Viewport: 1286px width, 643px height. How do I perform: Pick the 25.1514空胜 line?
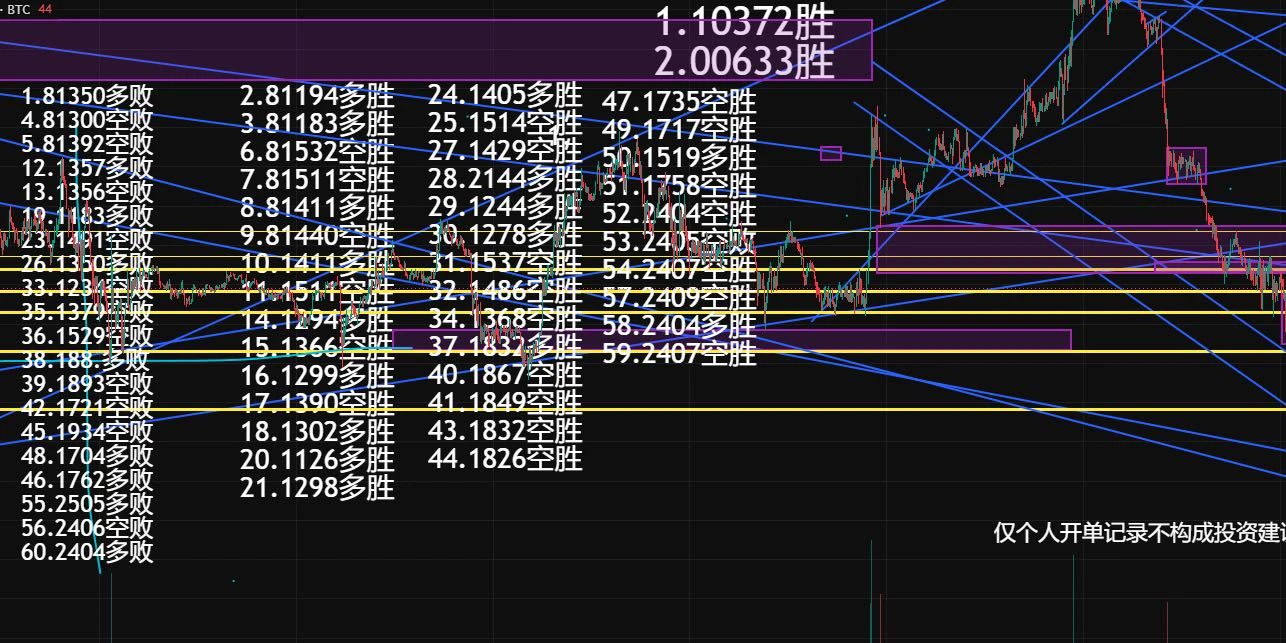[x=505, y=123]
